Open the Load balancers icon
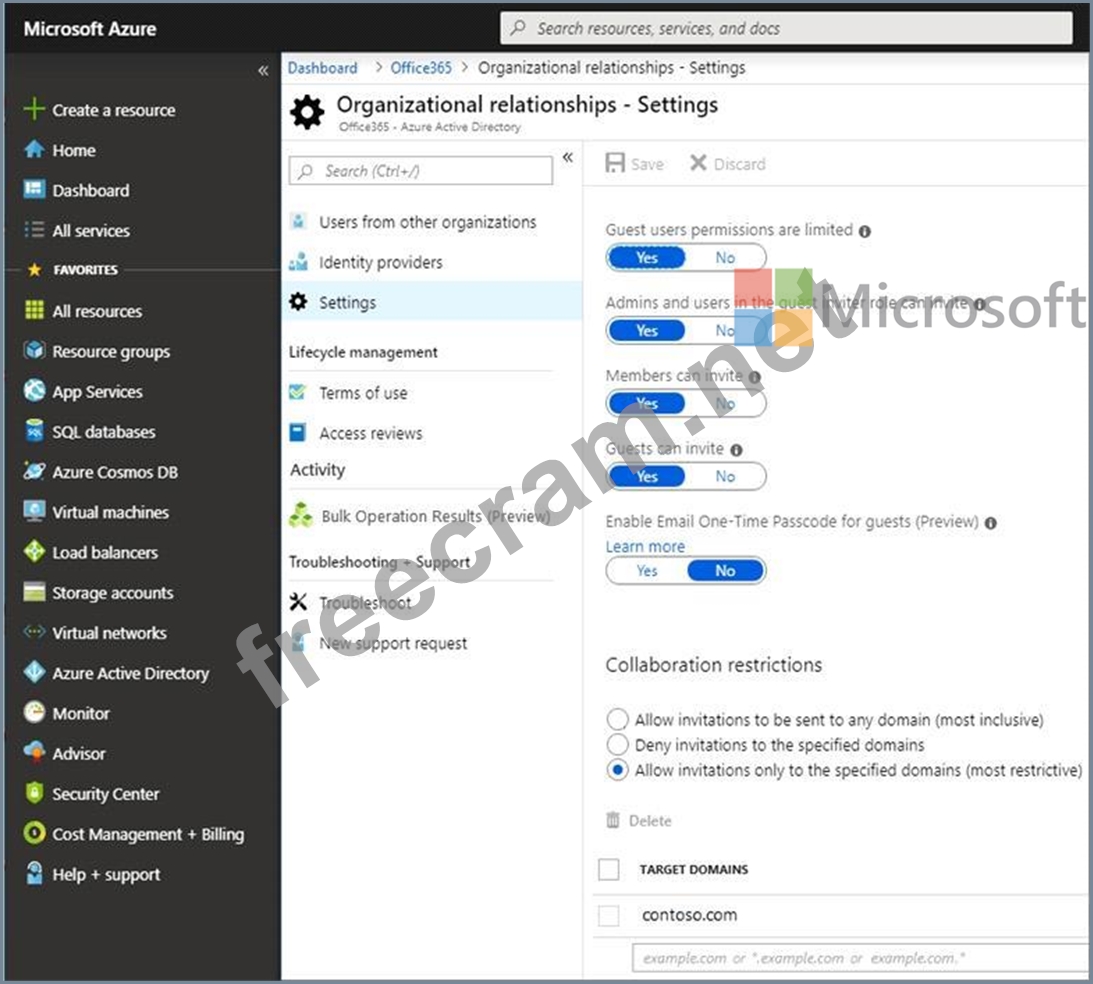 tap(34, 552)
